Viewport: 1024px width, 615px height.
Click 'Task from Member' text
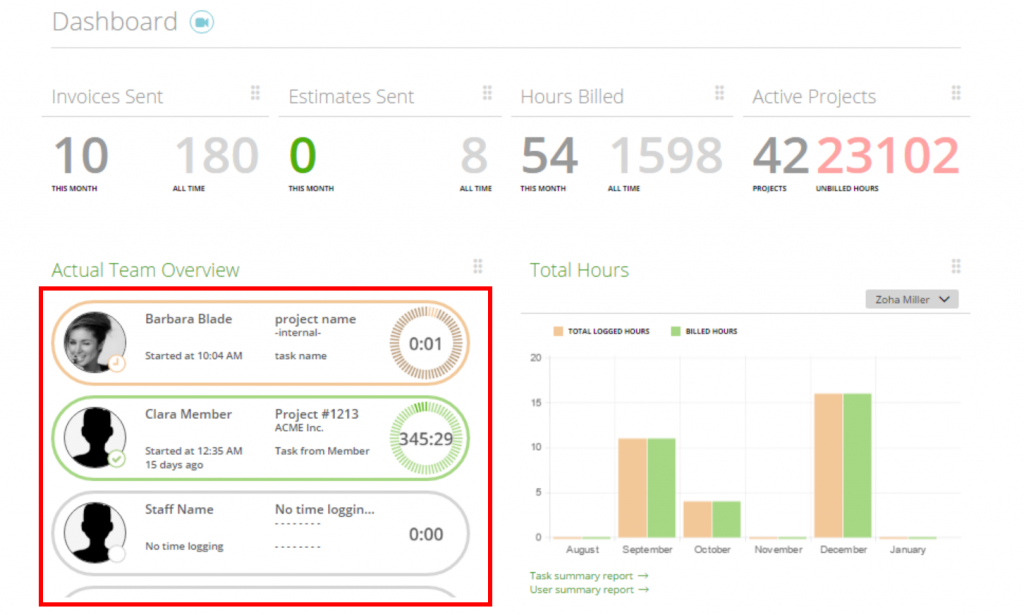pyautogui.click(x=322, y=451)
